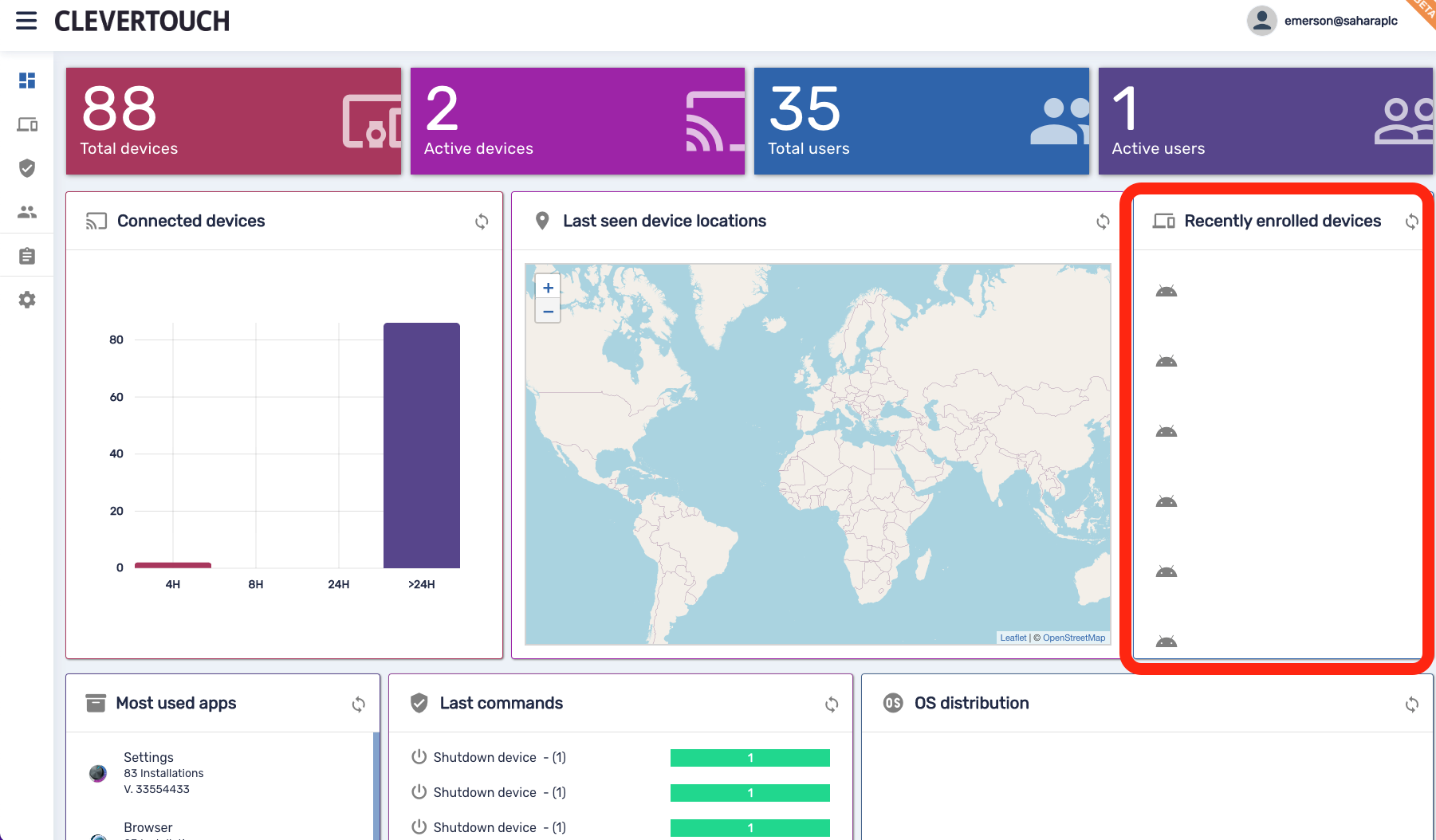
Task: Open the Security shield sidebar icon
Action: point(27,168)
